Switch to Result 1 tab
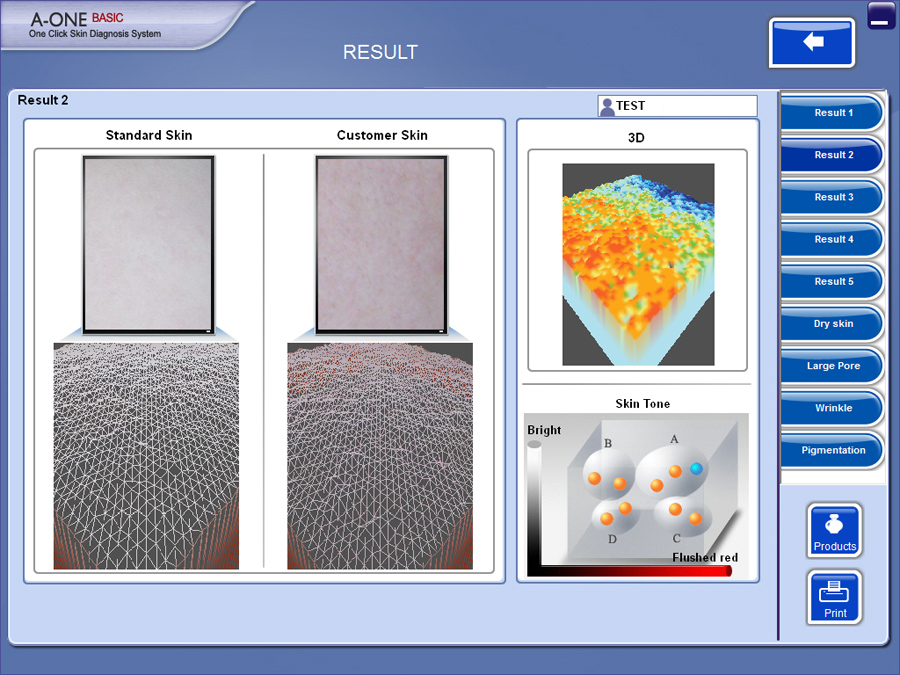The width and height of the screenshot is (900, 675). [x=832, y=112]
